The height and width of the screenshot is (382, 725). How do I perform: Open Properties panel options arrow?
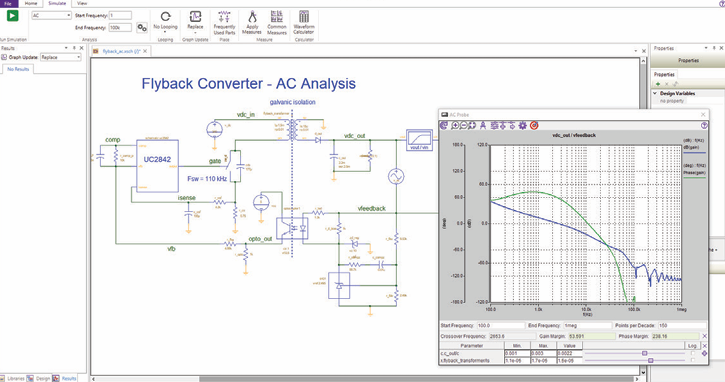[x=706, y=48]
